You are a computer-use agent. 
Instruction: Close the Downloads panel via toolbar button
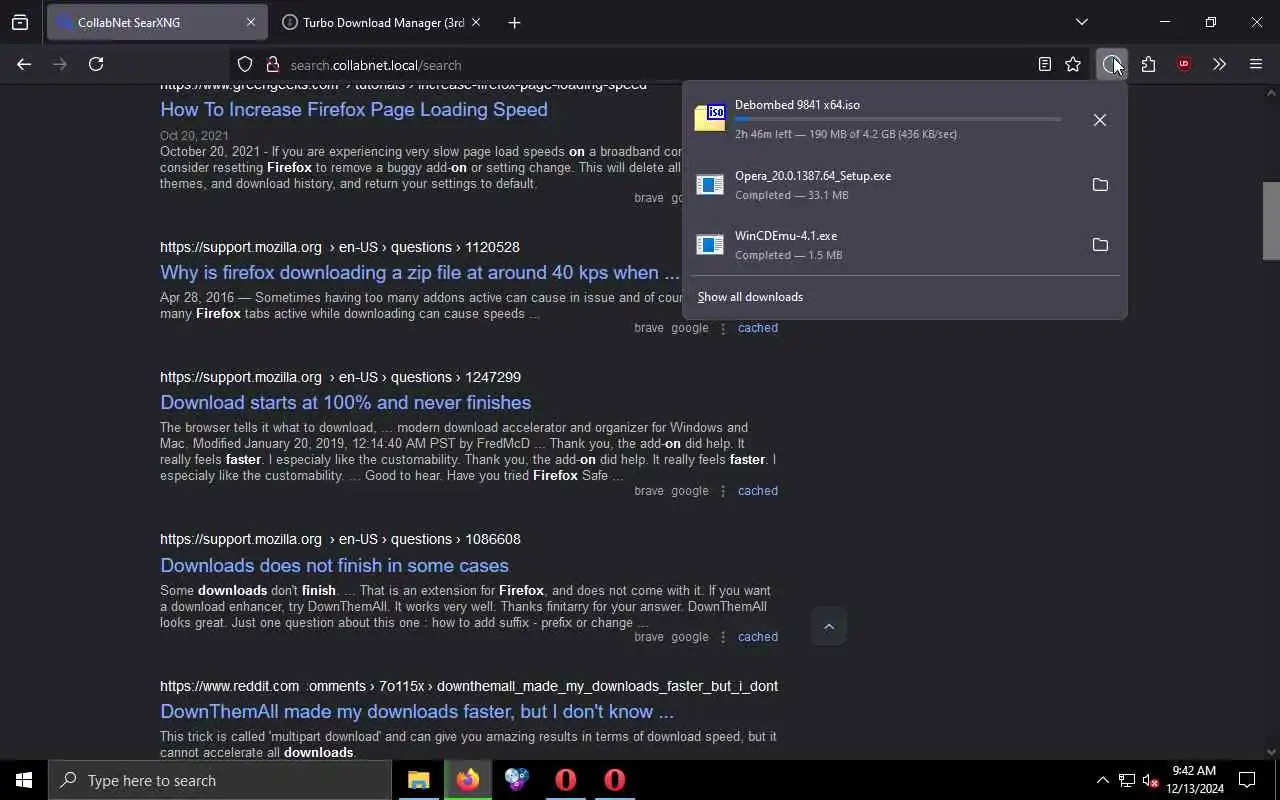click(1111, 64)
